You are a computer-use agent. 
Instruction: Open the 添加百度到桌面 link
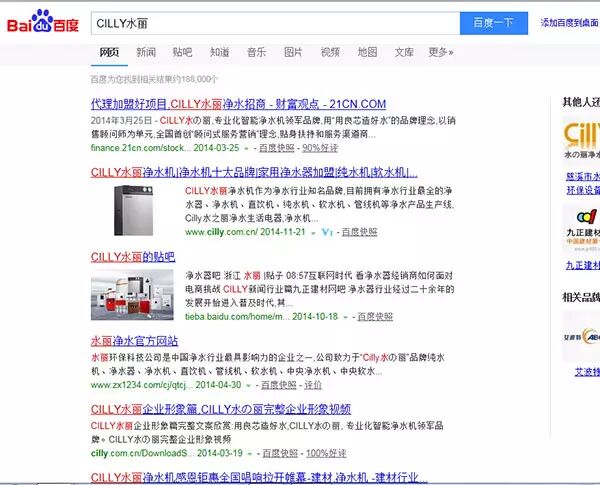(x=569, y=23)
